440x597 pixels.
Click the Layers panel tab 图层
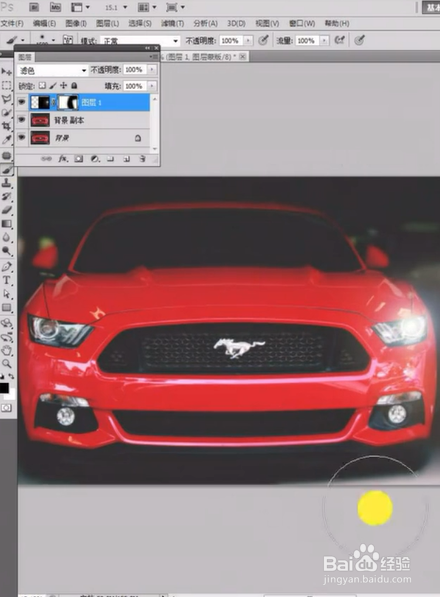(x=25, y=57)
